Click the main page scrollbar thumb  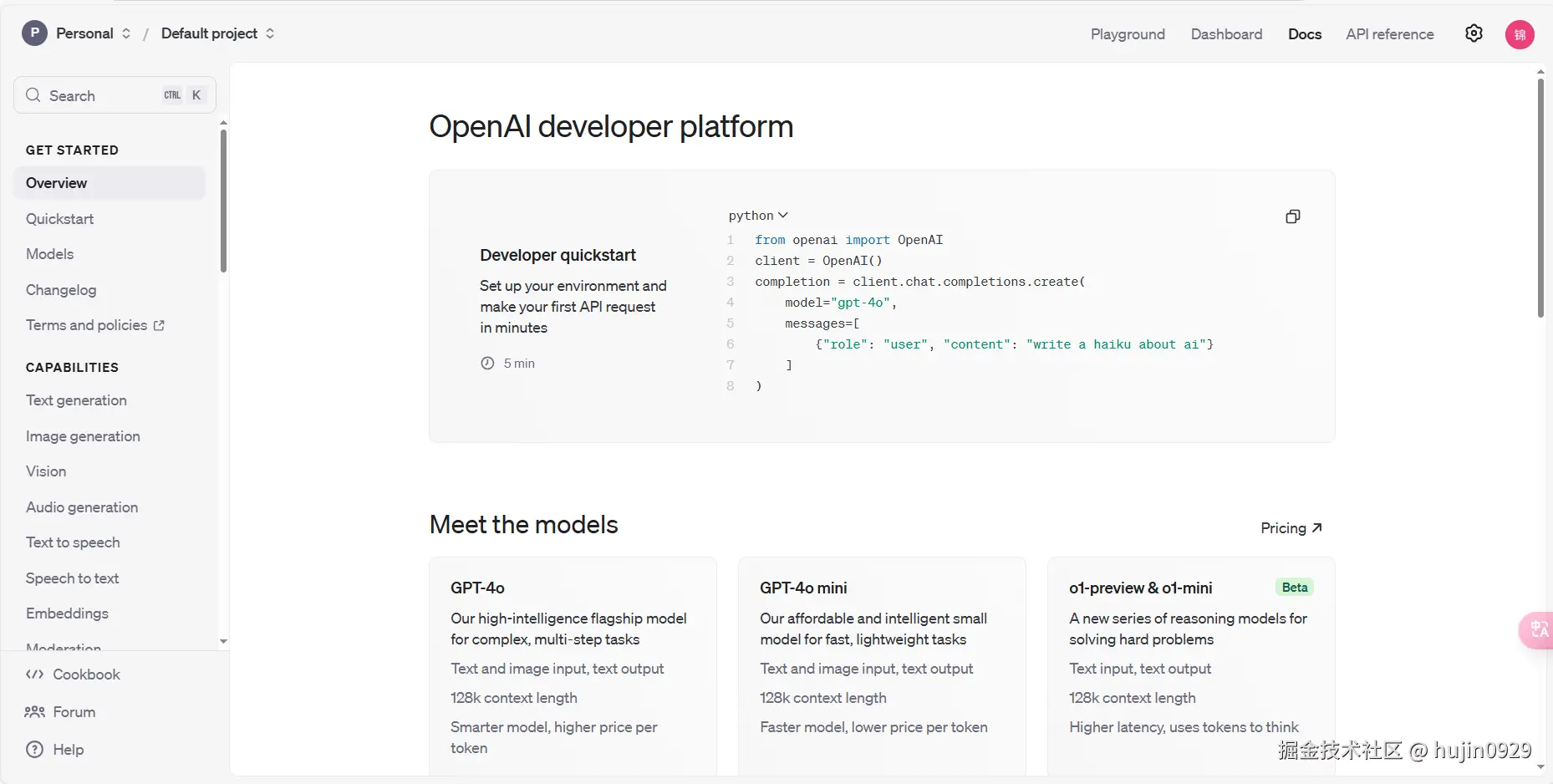[1540, 198]
